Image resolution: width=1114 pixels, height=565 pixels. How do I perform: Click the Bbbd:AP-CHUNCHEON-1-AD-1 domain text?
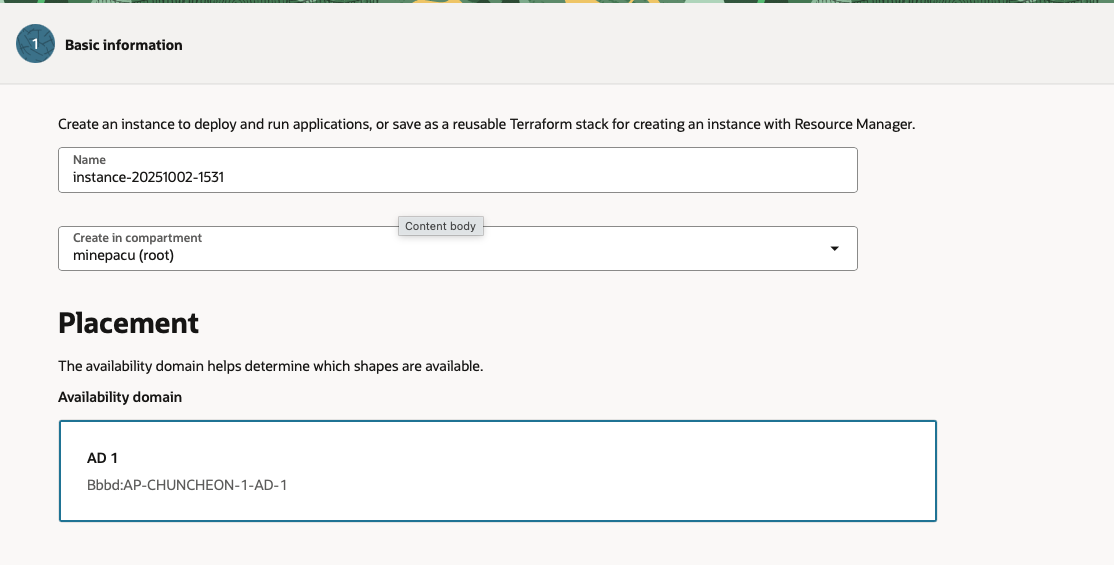click(x=187, y=485)
